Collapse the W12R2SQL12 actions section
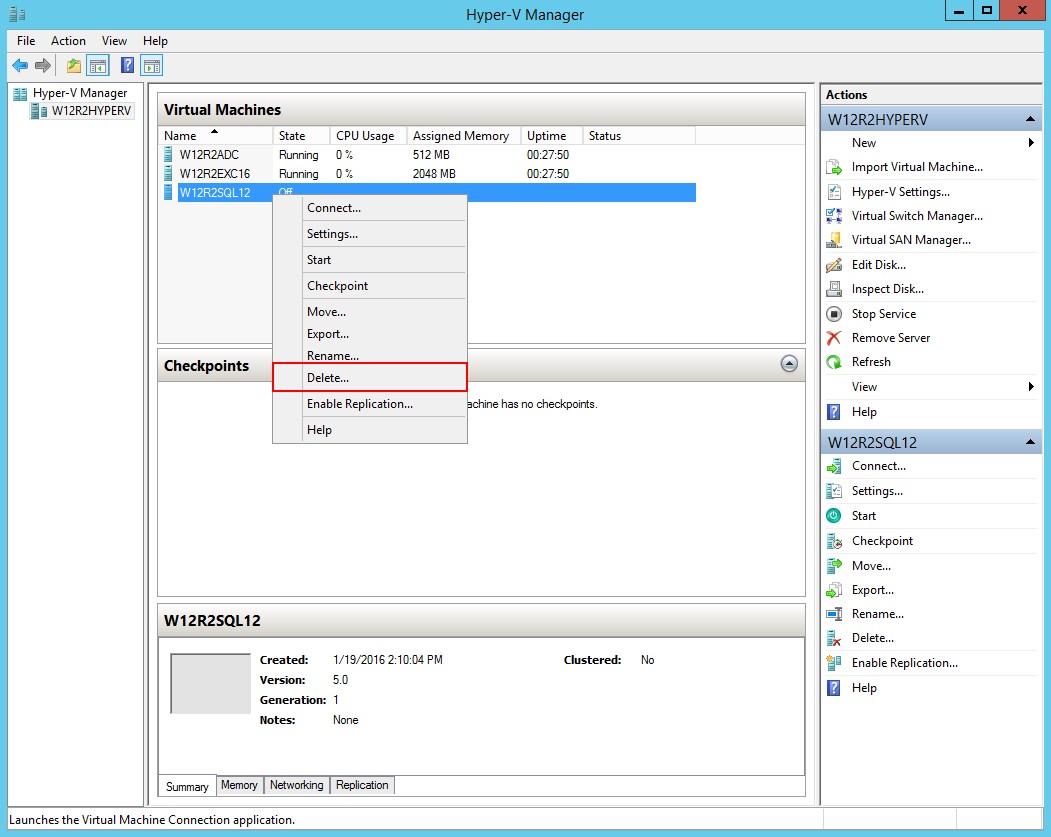This screenshot has height=837, width=1051. click(1030, 442)
